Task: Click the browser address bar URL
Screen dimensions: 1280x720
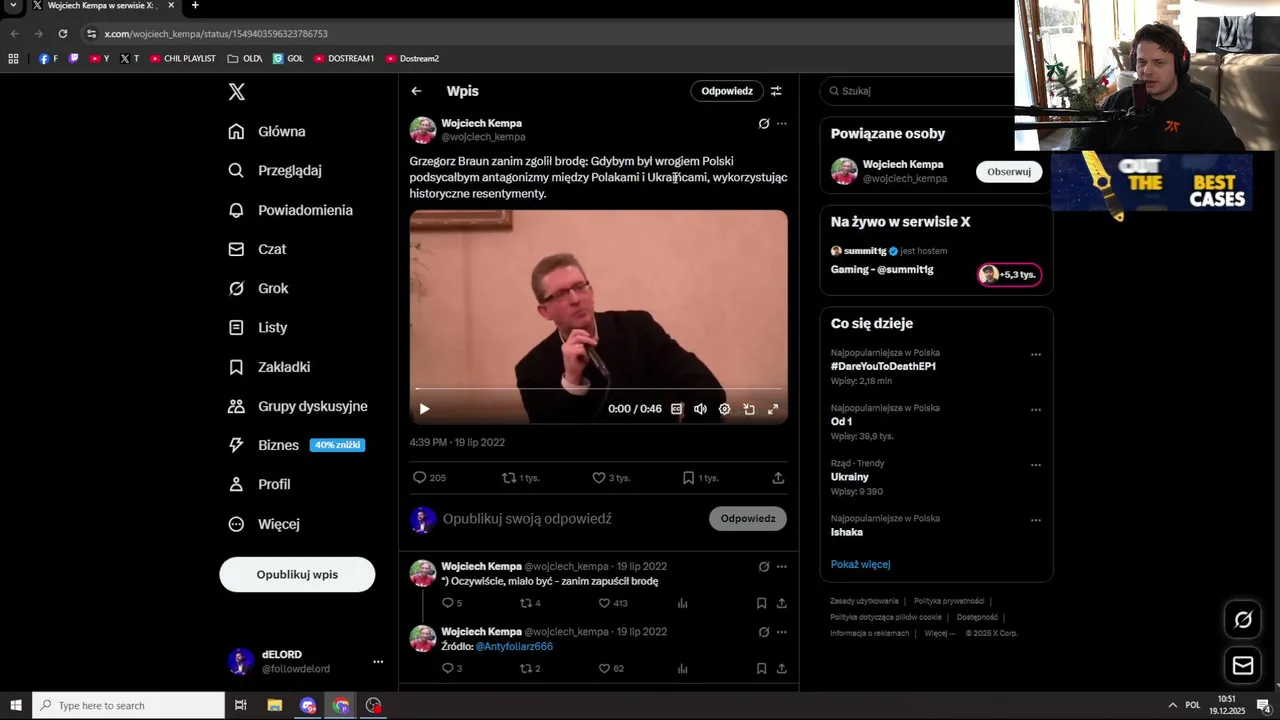Action: [216, 33]
